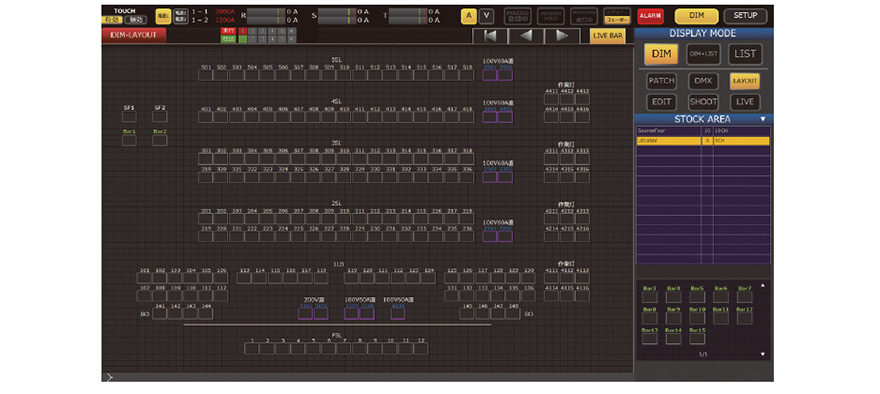Select channel box 141 beside BO label
The width and height of the screenshot is (880, 394).
point(160,313)
